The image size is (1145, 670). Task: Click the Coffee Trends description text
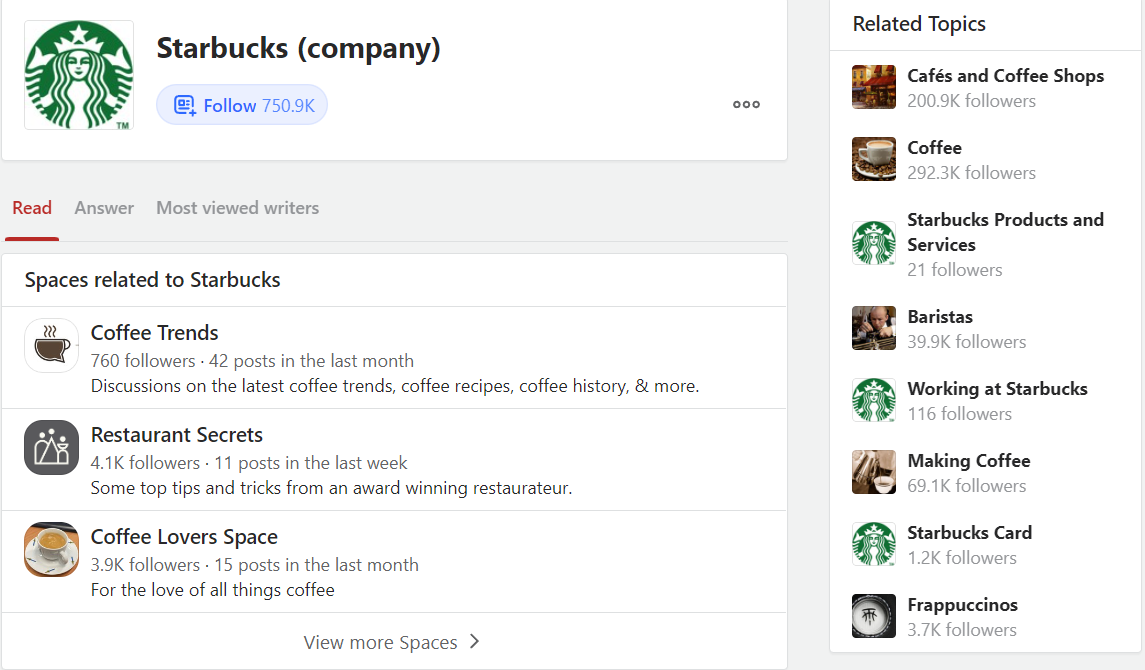click(x=395, y=386)
